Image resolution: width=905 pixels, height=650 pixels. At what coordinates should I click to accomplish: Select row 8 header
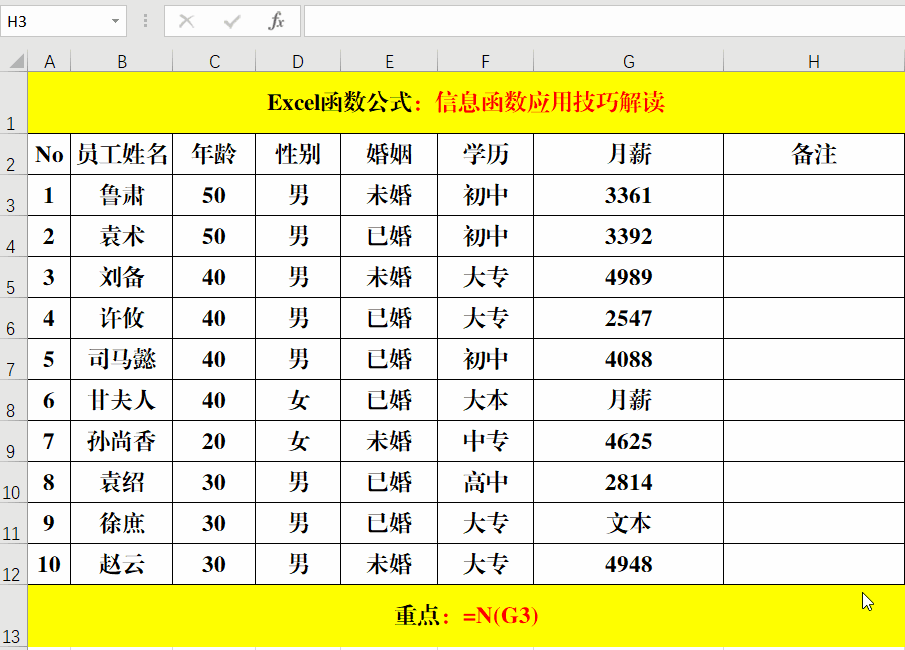pyautogui.click(x=13, y=400)
